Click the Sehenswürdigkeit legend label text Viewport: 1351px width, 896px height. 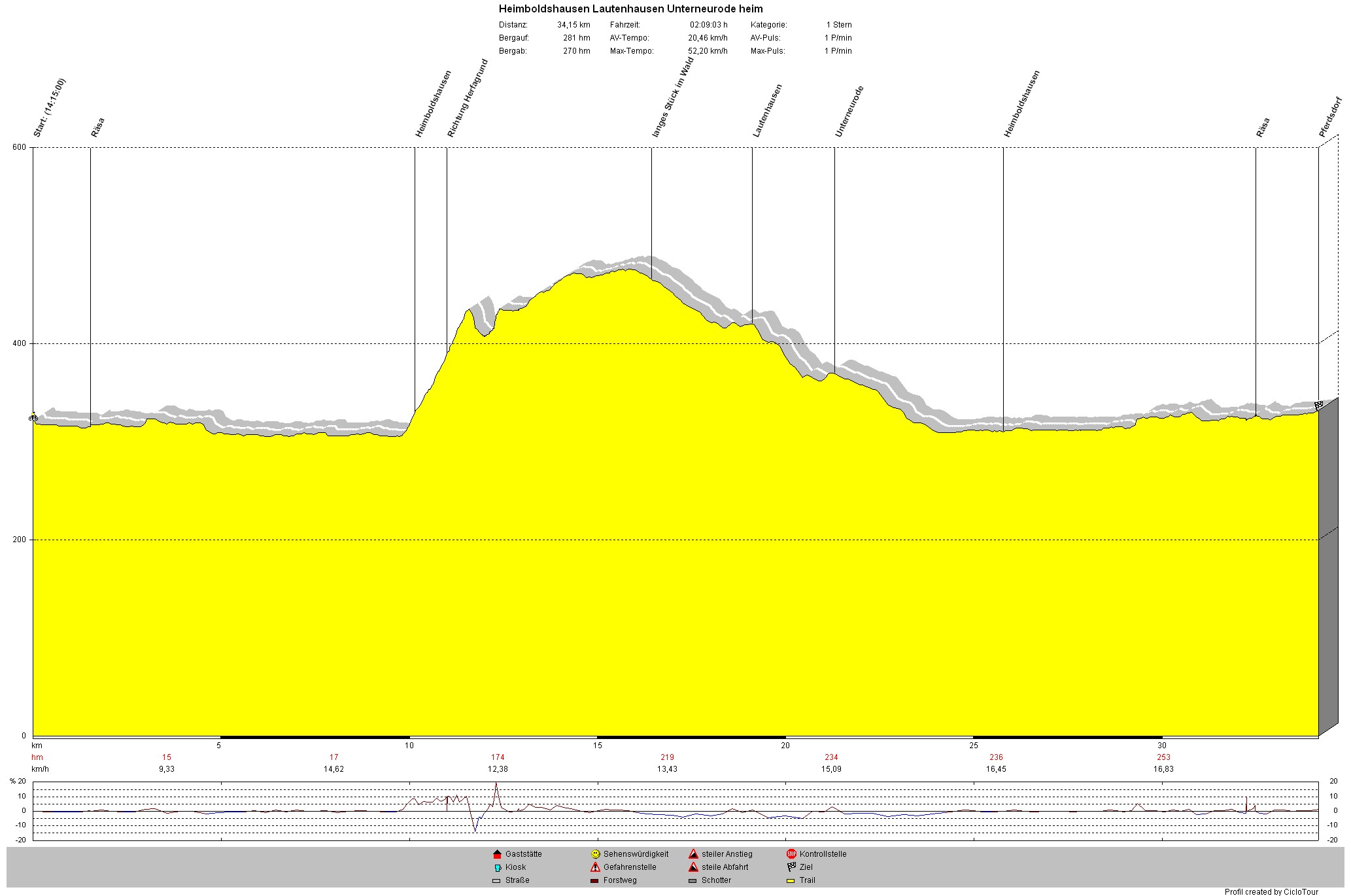(x=636, y=854)
